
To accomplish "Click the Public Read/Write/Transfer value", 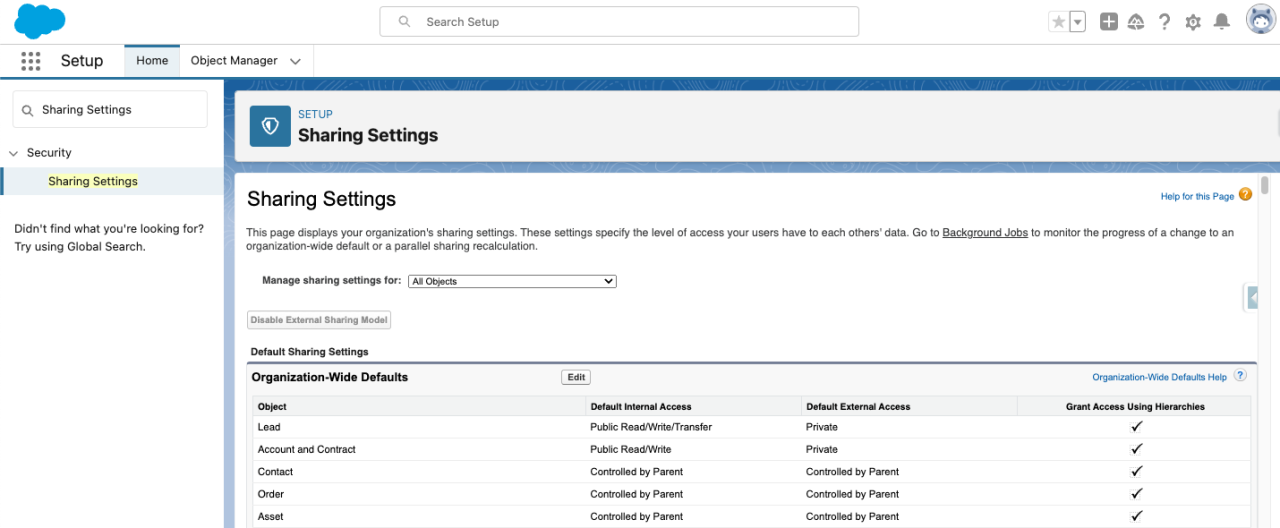I will tap(651, 427).
